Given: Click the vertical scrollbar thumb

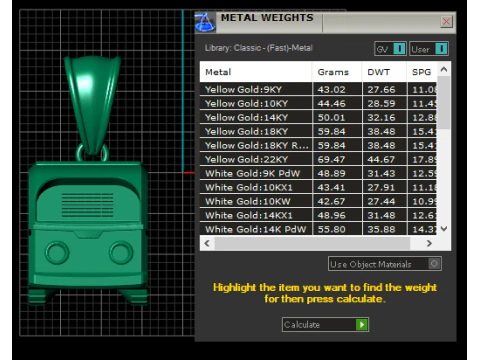Looking at the screenshot, I should [x=444, y=103].
